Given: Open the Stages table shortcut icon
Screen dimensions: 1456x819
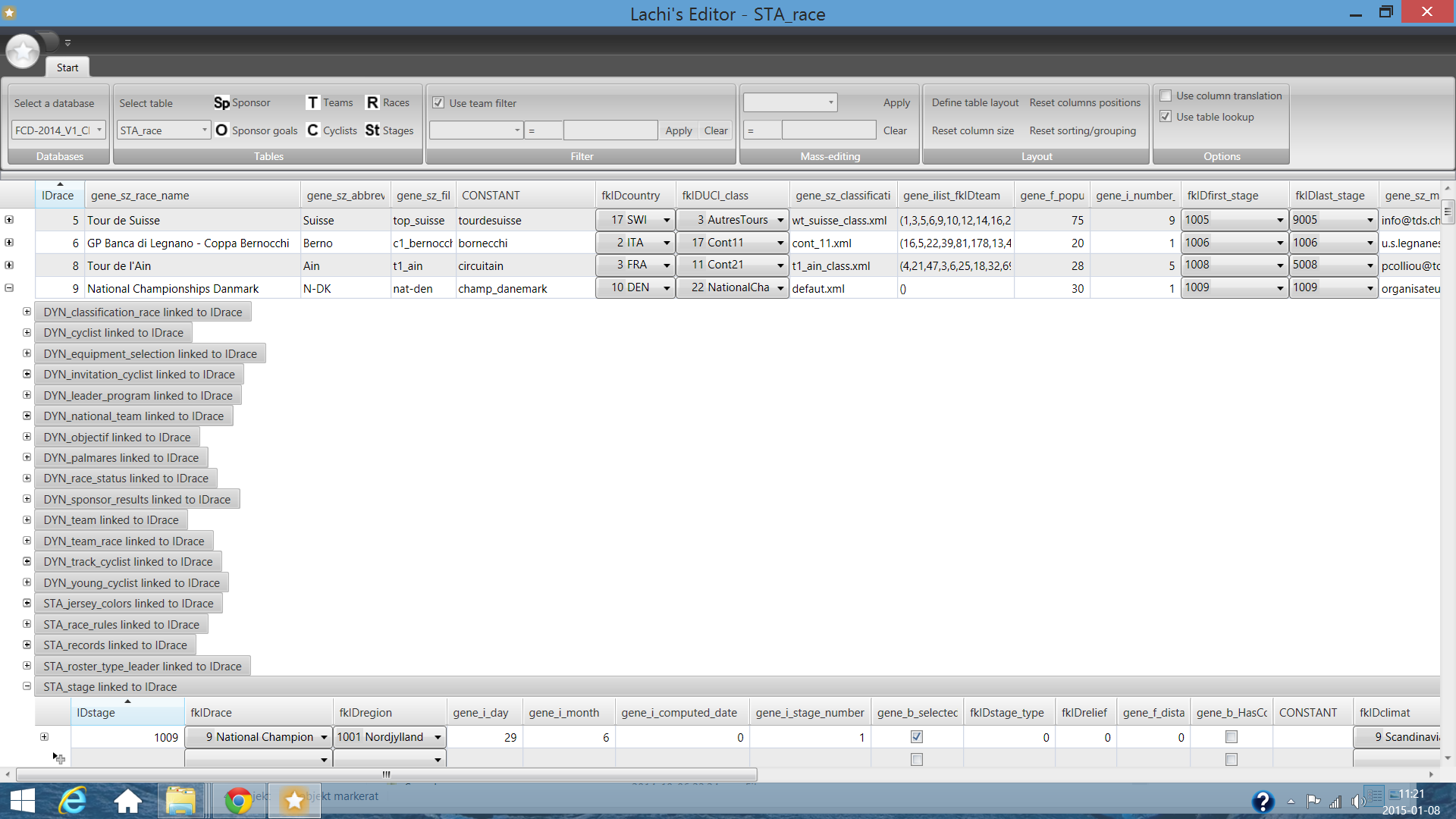Looking at the screenshot, I should click(372, 130).
